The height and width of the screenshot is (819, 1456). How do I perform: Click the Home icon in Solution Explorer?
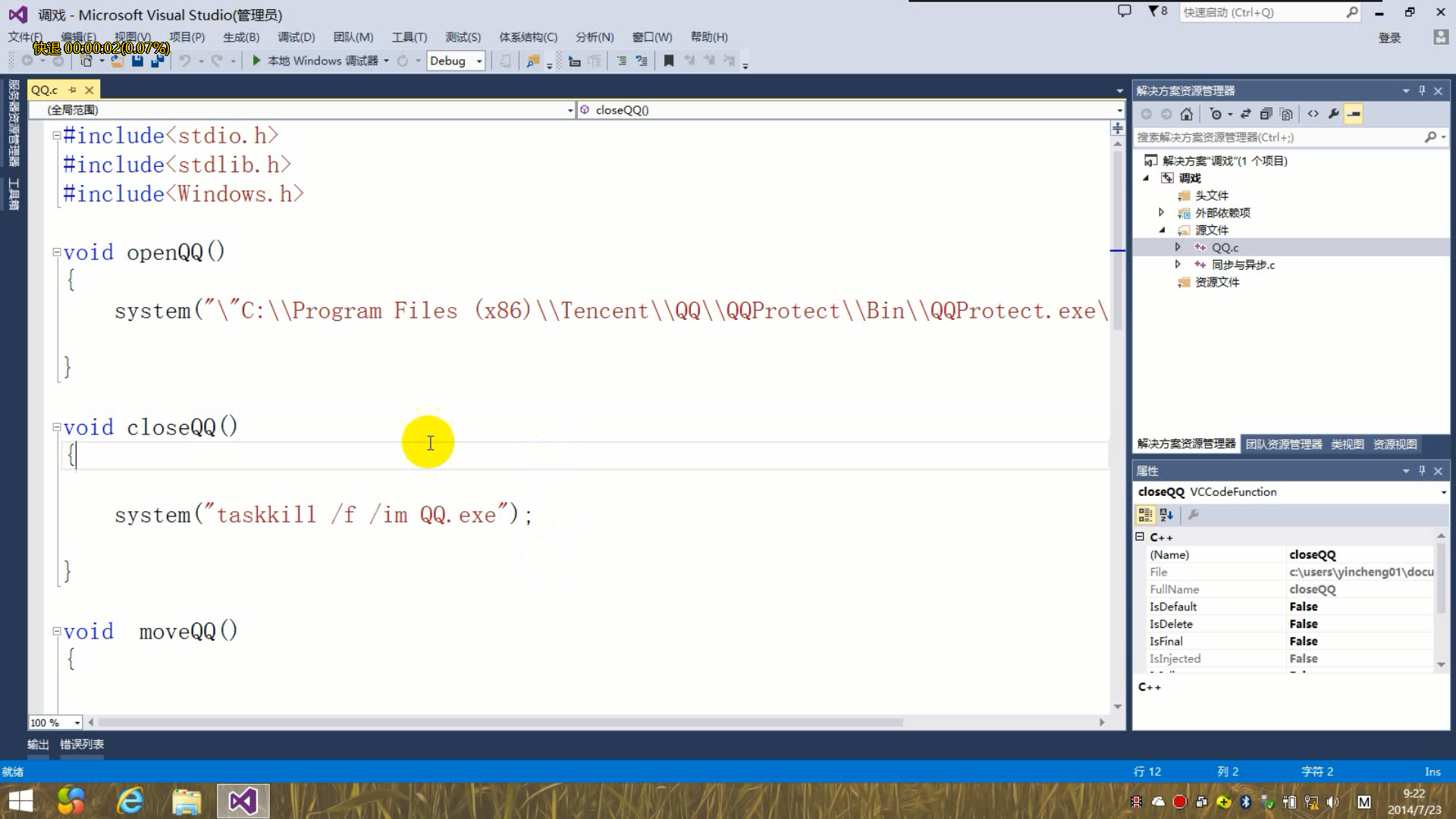click(x=1186, y=114)
